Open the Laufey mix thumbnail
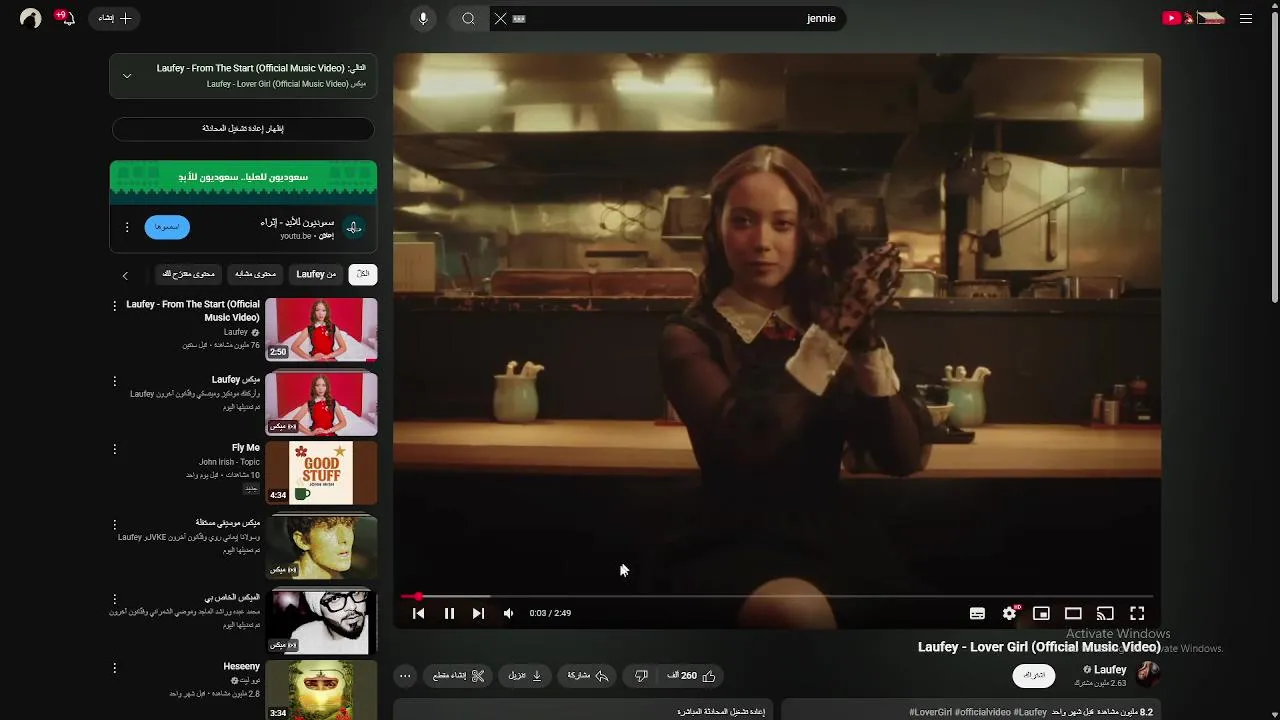This screenshot has height=720, width=1280. pos(321,403)
